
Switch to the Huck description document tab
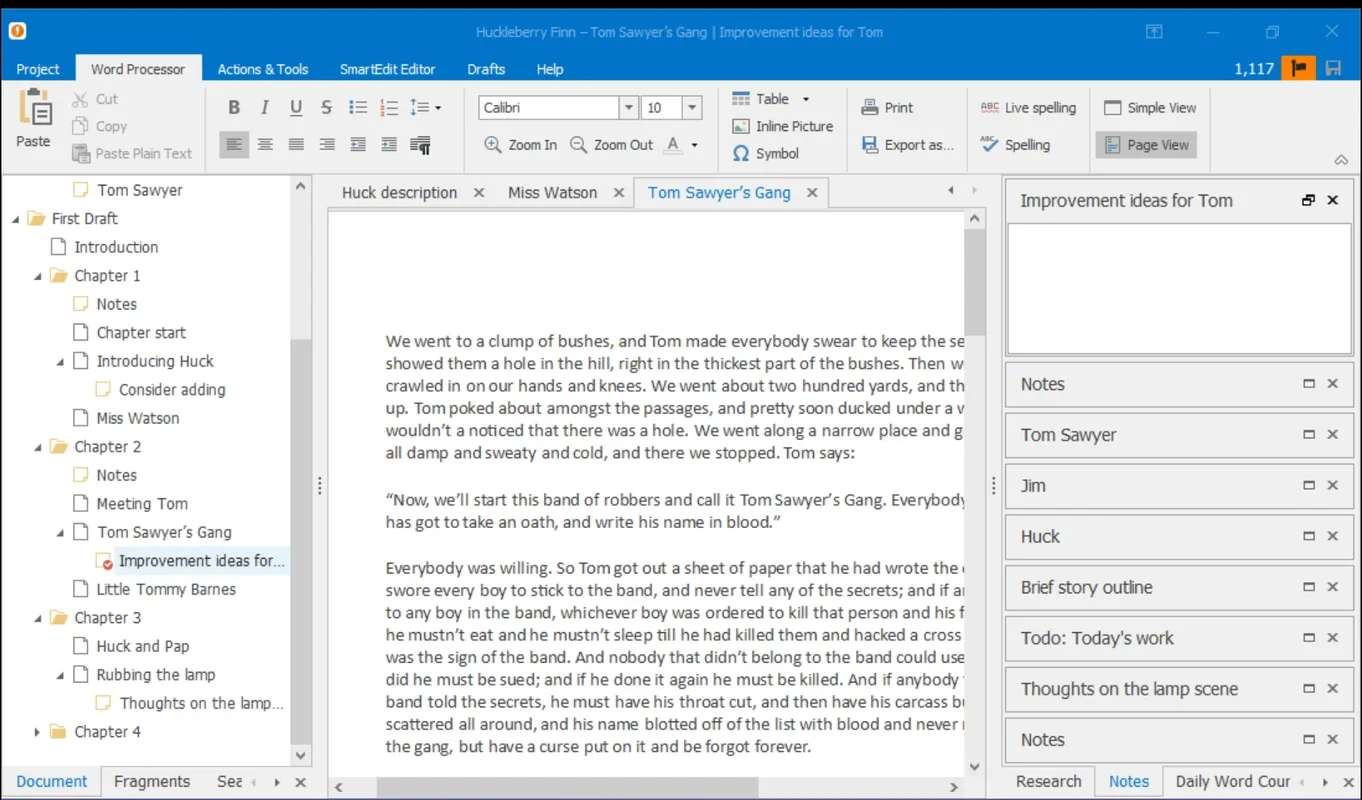(399, 192)
